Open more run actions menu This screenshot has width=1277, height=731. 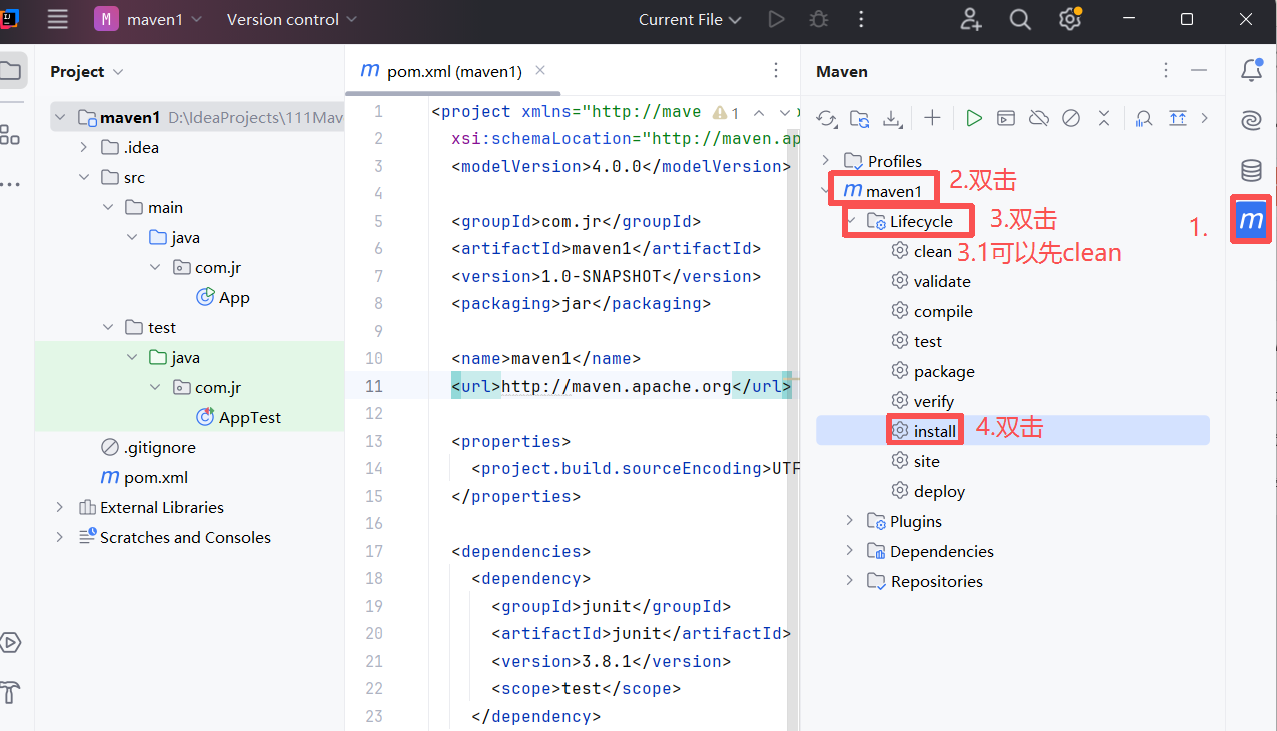(x=861, y=19)
